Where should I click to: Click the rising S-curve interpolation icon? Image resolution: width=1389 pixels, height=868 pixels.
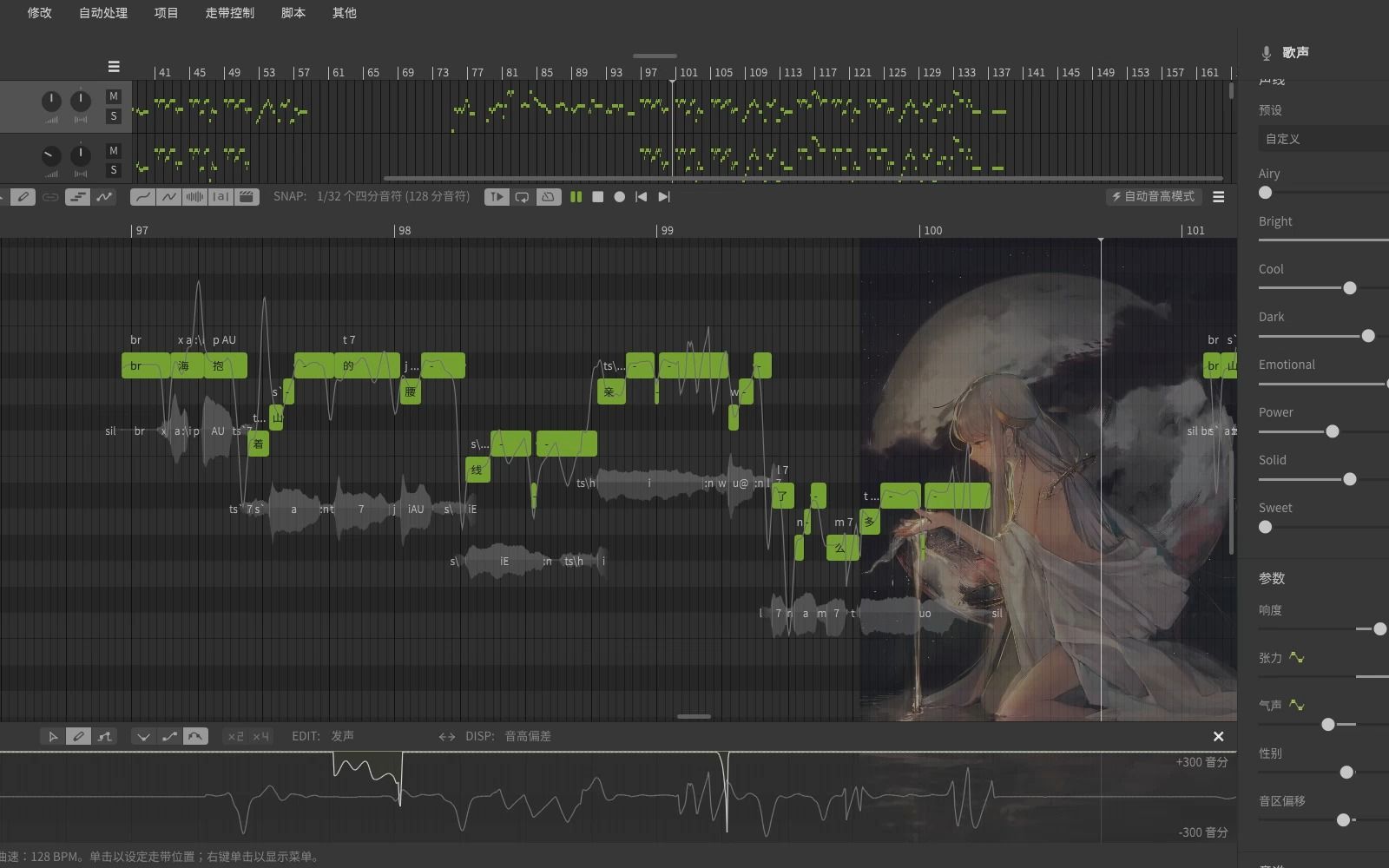[x=169, y=736]
